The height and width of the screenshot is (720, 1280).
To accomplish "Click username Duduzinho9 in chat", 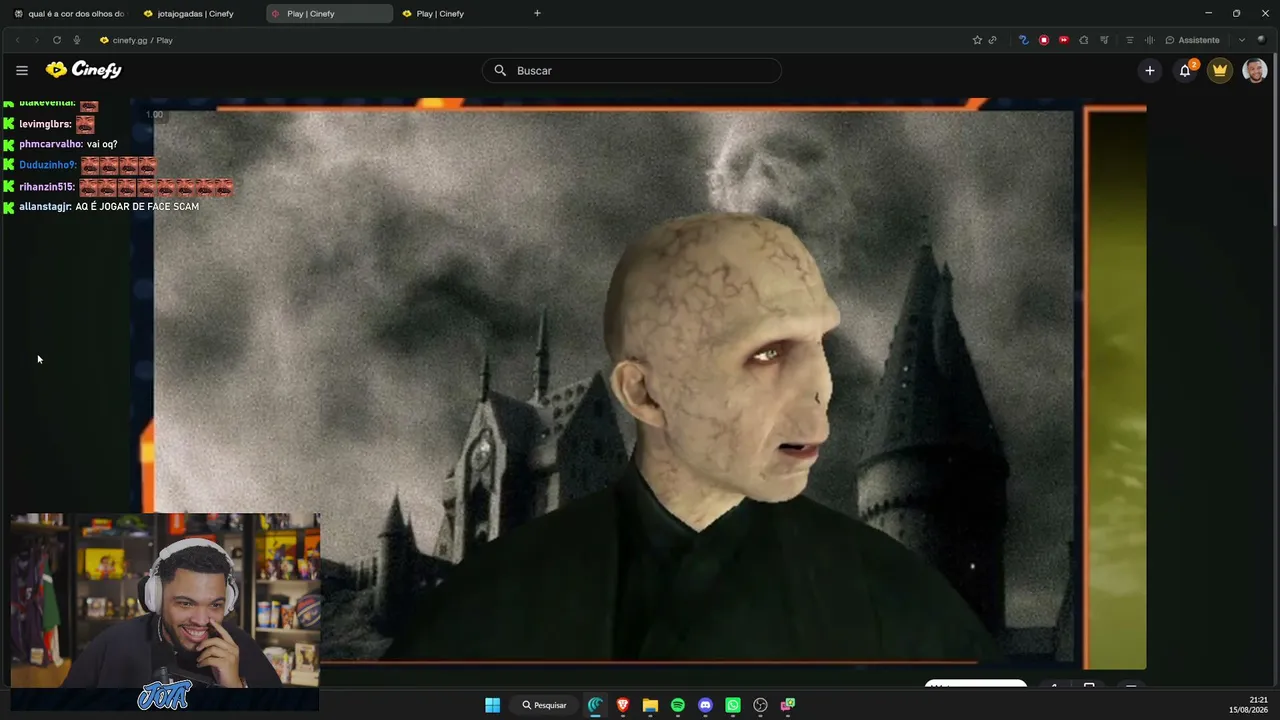I will point(48,165).
